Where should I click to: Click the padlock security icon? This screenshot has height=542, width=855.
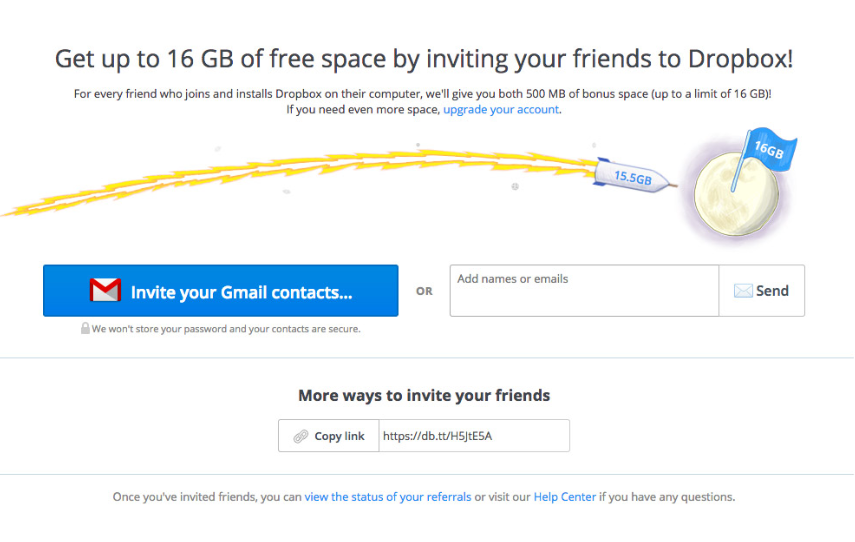tap(85, 328)
